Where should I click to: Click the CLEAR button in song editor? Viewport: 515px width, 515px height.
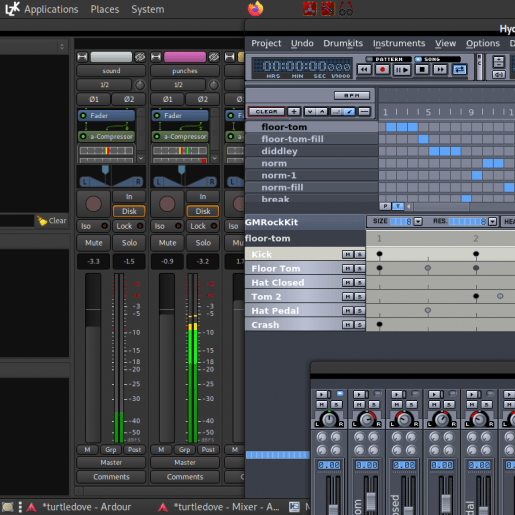(x=266, y=112)
